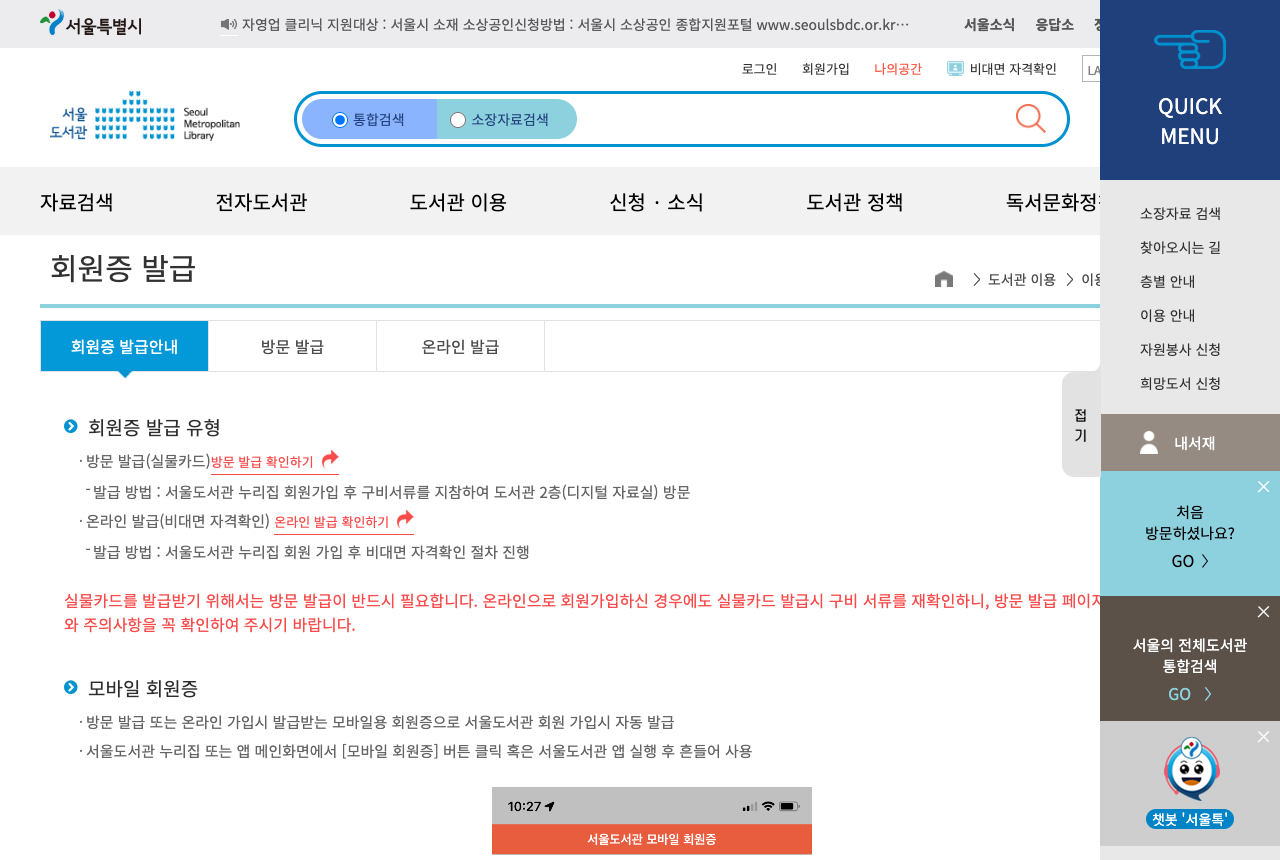Click the 회원증 발급 유형 heading
This screenshot has height=860, width=1280.
[154, 427]
